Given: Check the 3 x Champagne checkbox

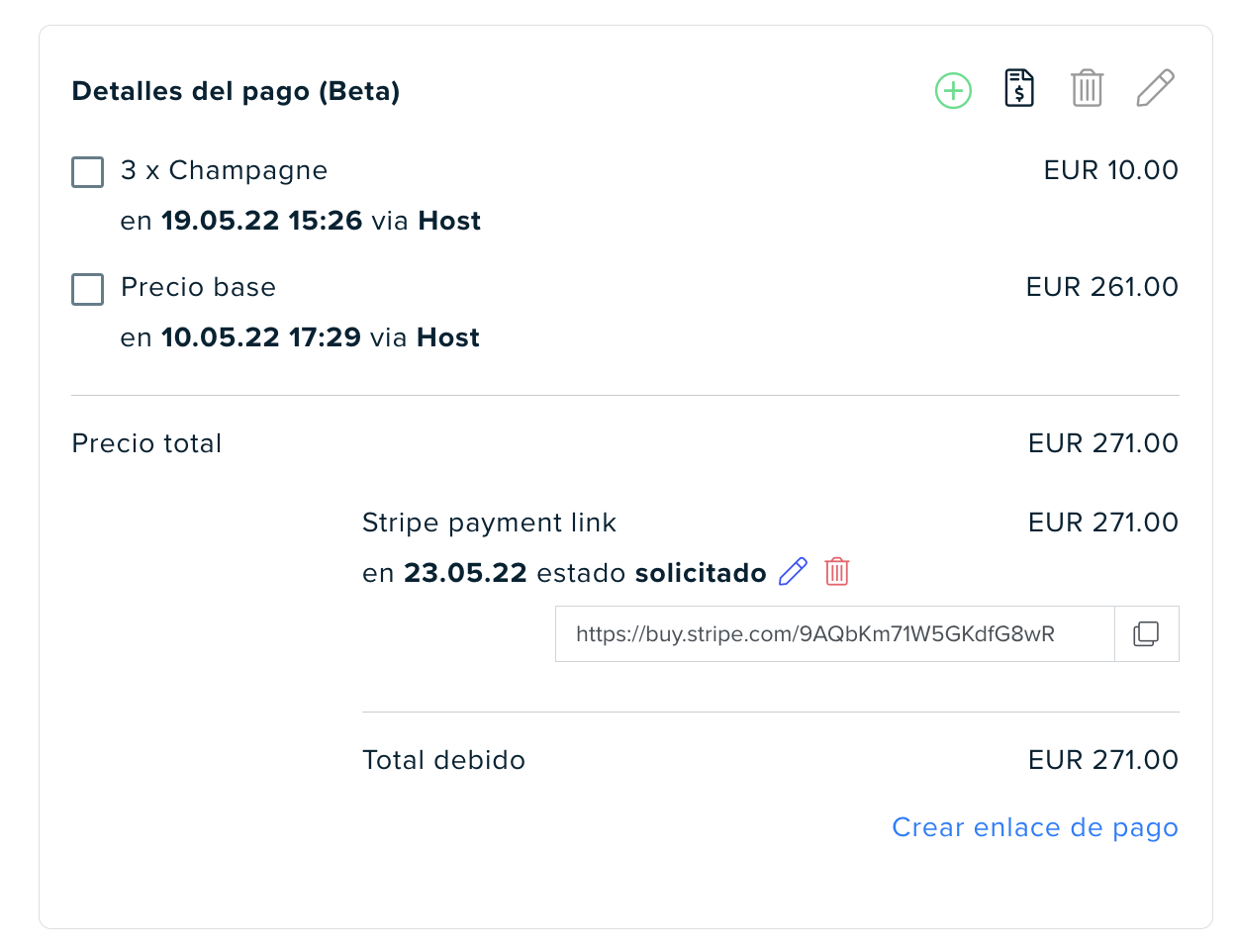Looking at the screenshot, I should (x=88, y=172).
